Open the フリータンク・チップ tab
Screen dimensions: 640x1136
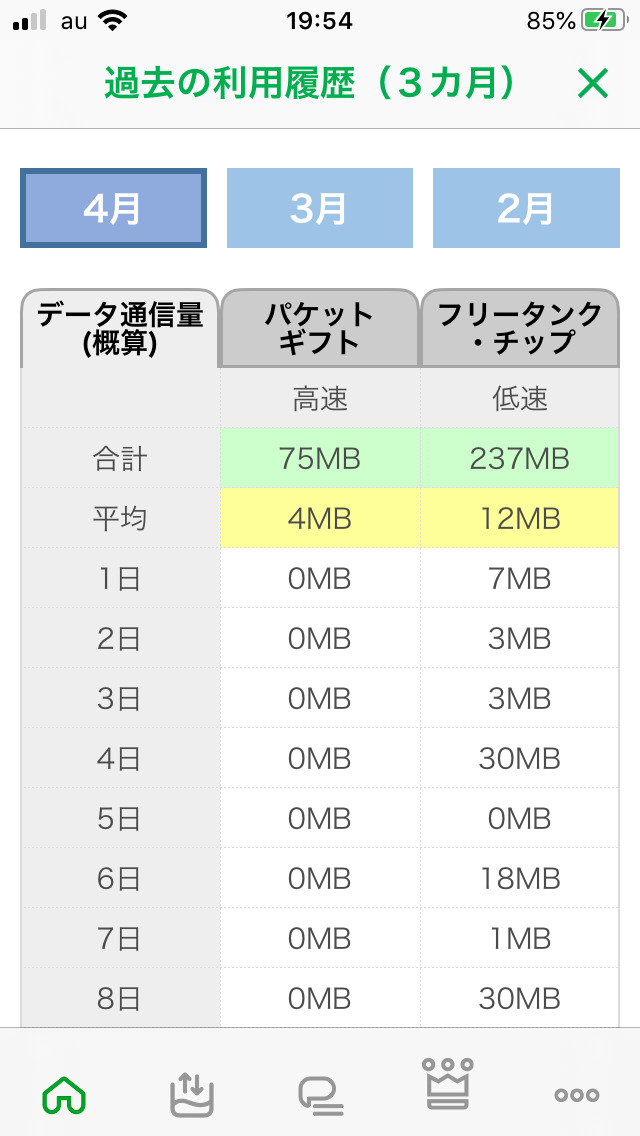click(520, 329)
